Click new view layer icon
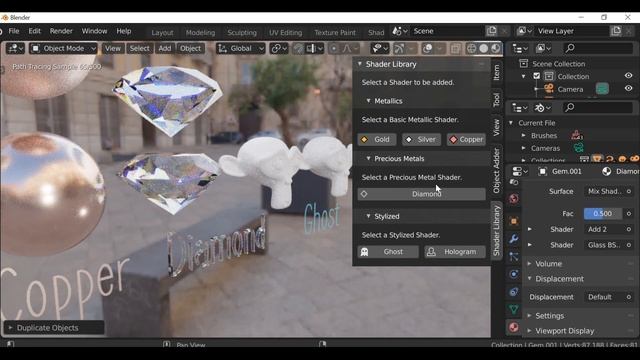Image resolution: width=640 pixels, height=360 pixels. click(x=616, y=31)
